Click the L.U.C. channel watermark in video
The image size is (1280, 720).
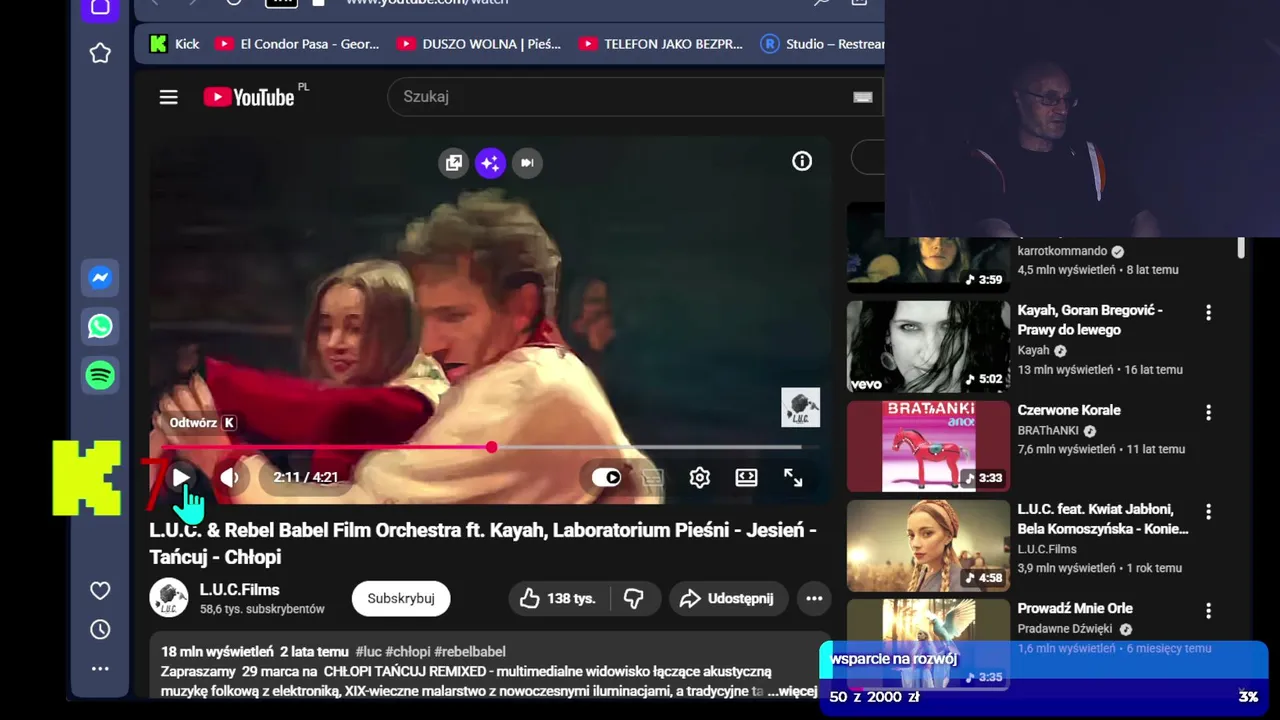800,407
